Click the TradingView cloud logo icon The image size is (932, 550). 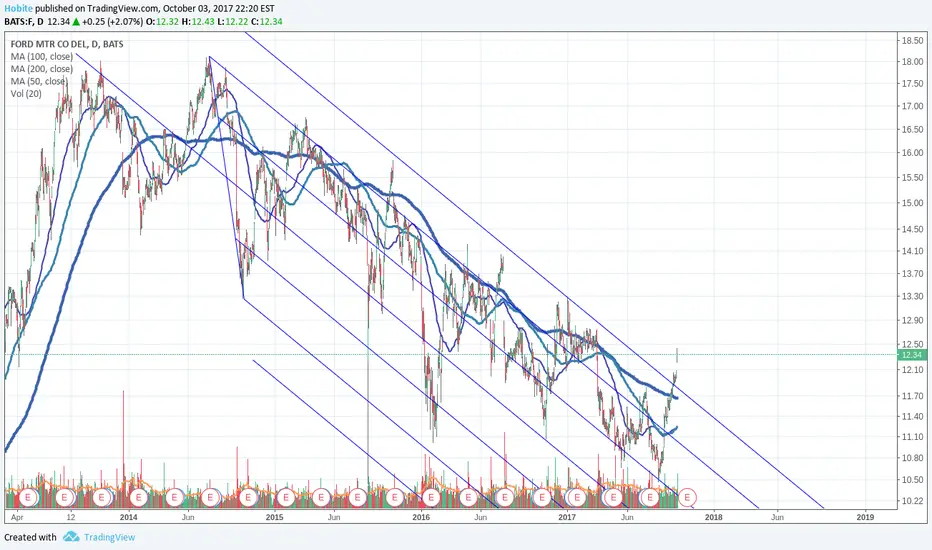pos(71,537)
